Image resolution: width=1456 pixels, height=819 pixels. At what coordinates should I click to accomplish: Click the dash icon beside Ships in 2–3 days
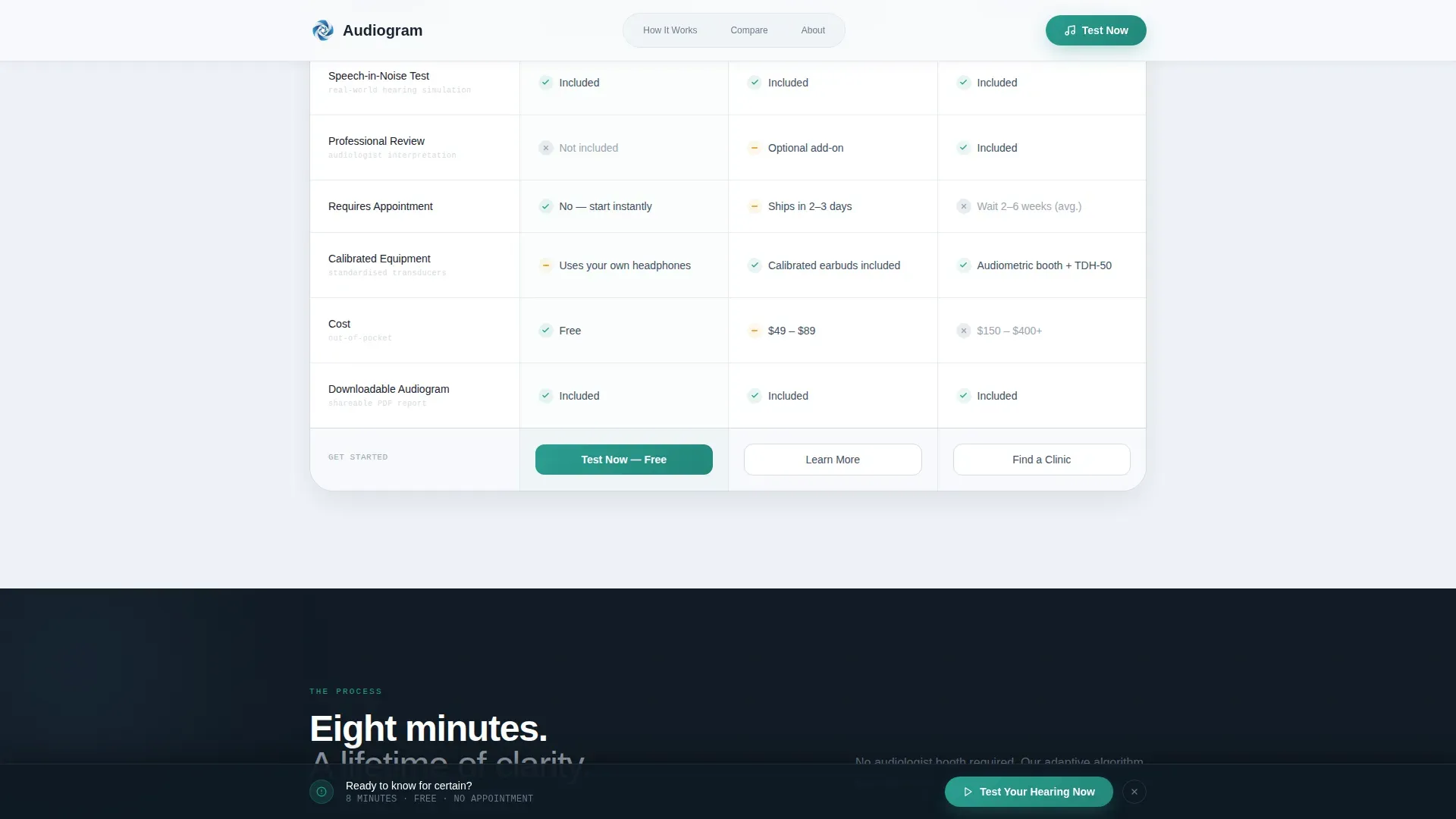(755, 206)
